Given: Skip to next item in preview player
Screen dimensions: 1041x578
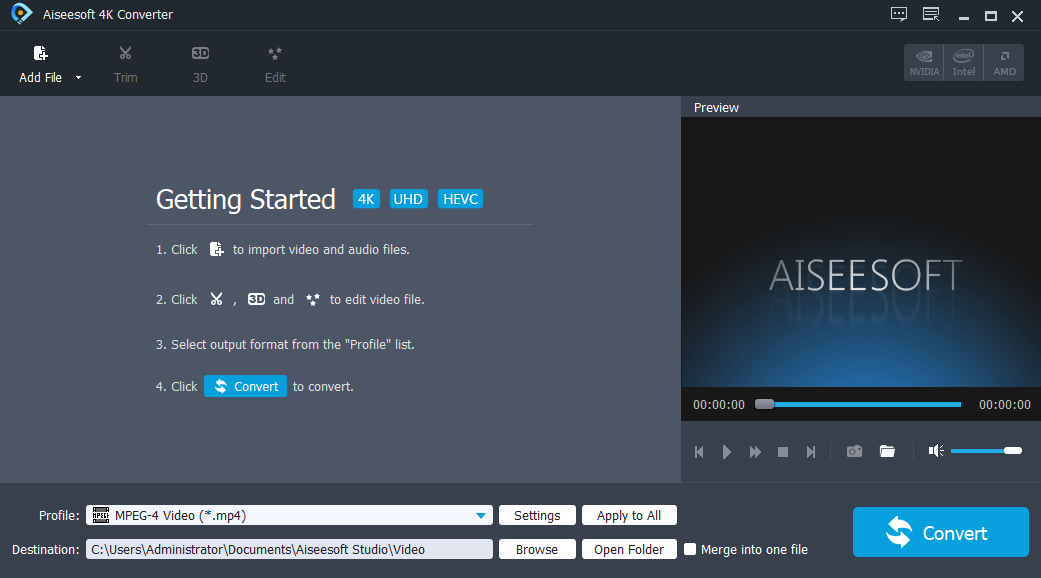Looking at the screenshot, I should pyautogui.click(x=811, y=452).
